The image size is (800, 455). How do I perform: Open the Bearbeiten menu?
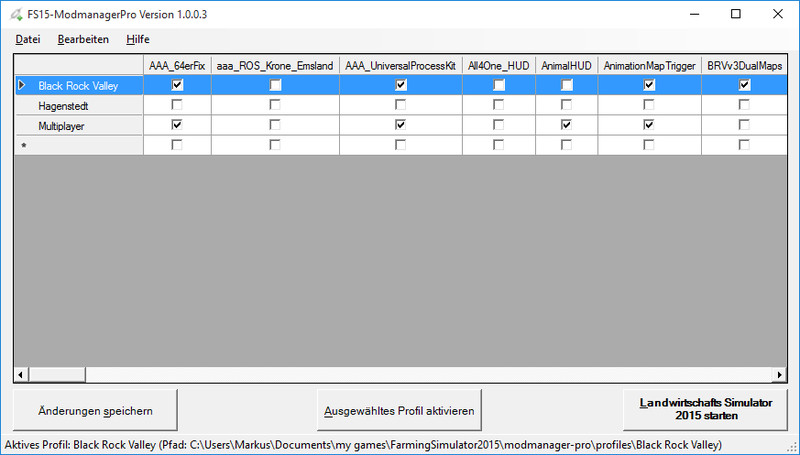coord(83,39)
